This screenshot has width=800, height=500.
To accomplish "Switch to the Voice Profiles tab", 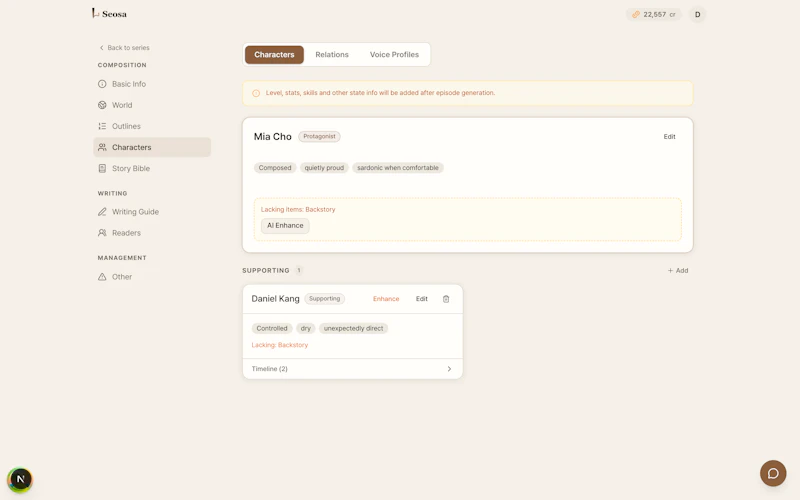I will [x=394, y=55].
